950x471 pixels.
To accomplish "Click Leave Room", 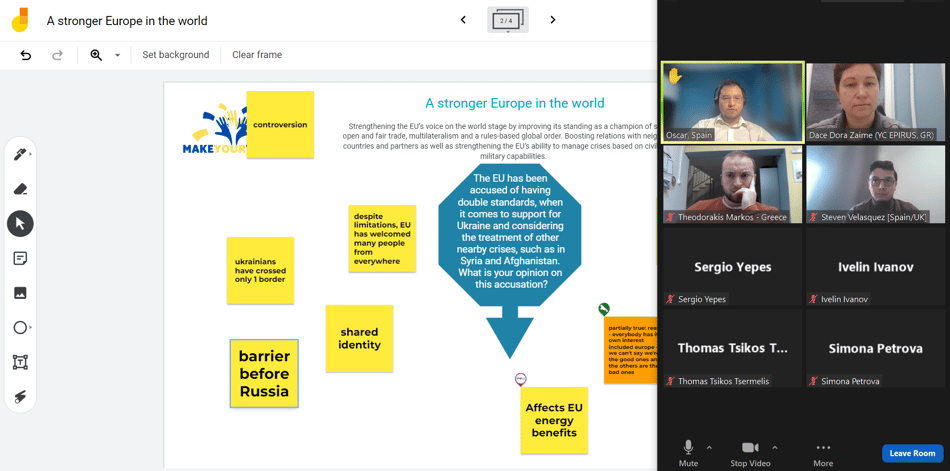I will 912,453.
